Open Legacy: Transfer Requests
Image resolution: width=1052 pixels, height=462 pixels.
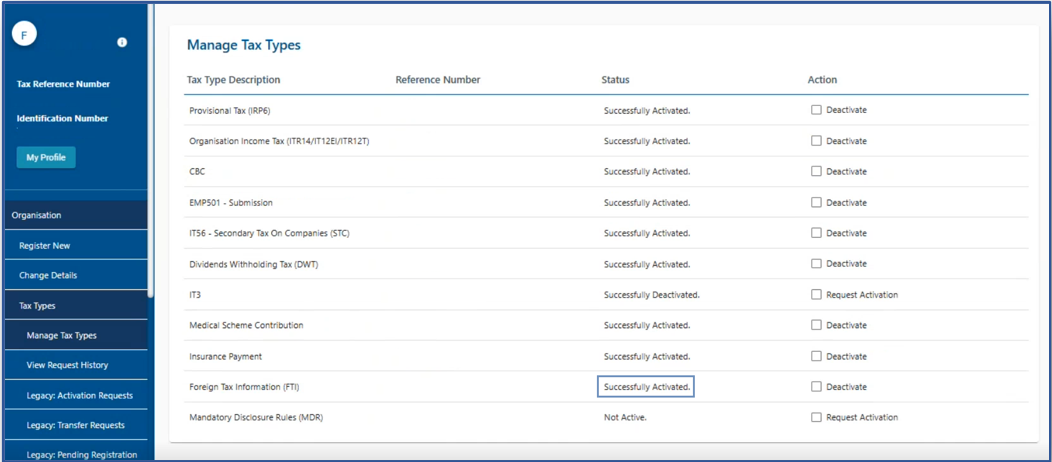click(75, 425)
